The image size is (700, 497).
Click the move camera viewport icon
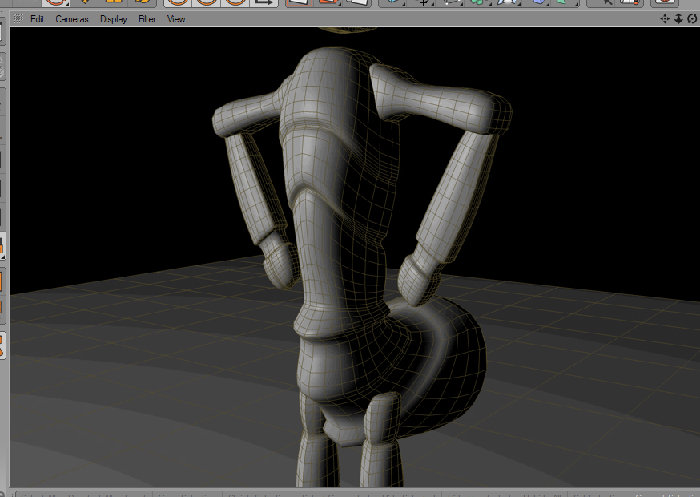665,18
